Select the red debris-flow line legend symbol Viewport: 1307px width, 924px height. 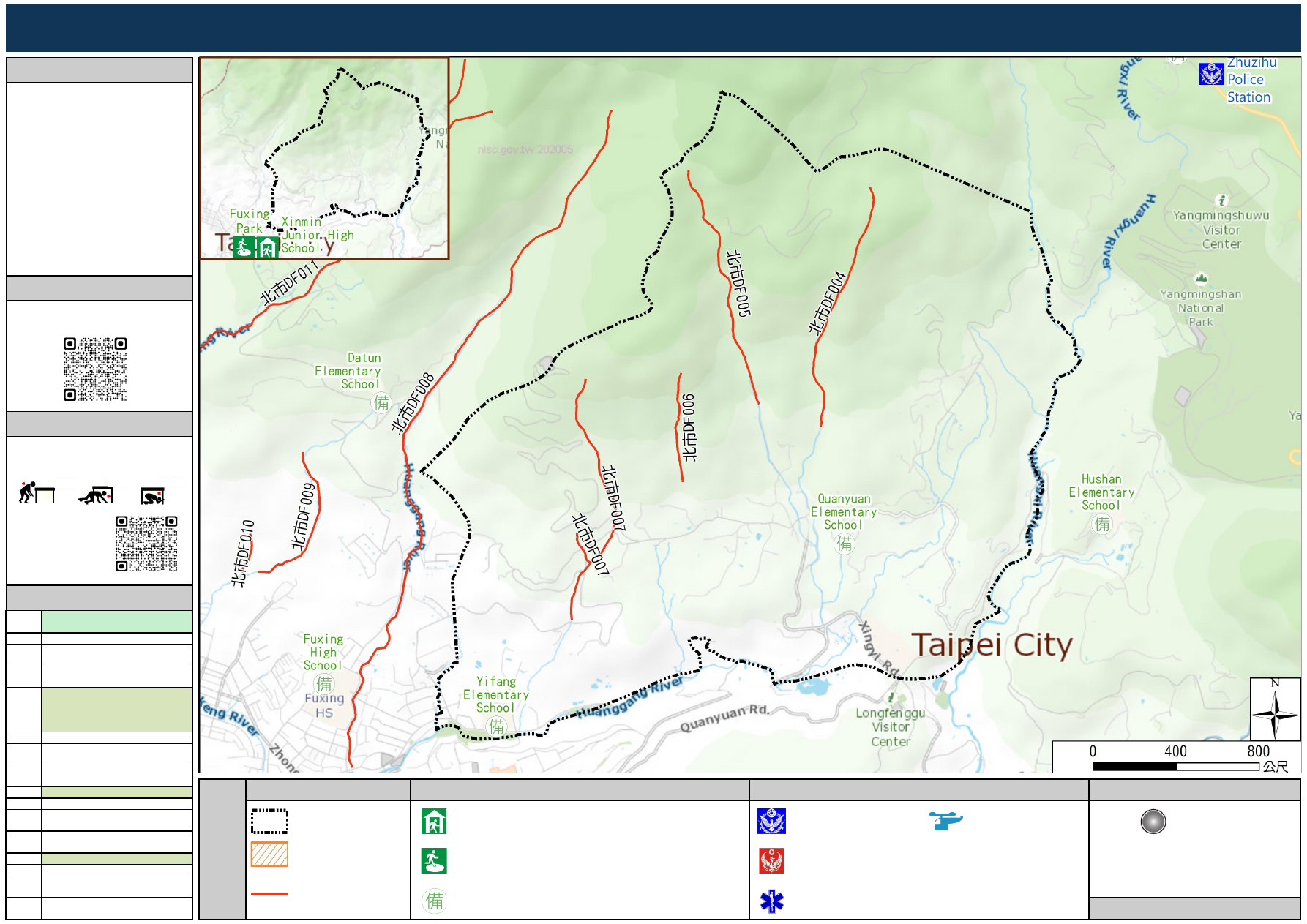[269, 894]
